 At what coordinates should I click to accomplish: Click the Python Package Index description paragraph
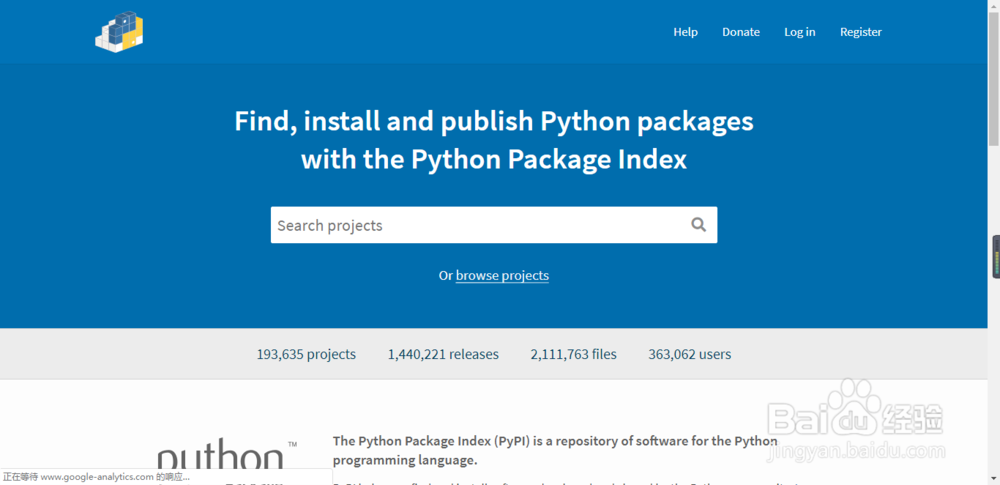click(x=555, y=451)
